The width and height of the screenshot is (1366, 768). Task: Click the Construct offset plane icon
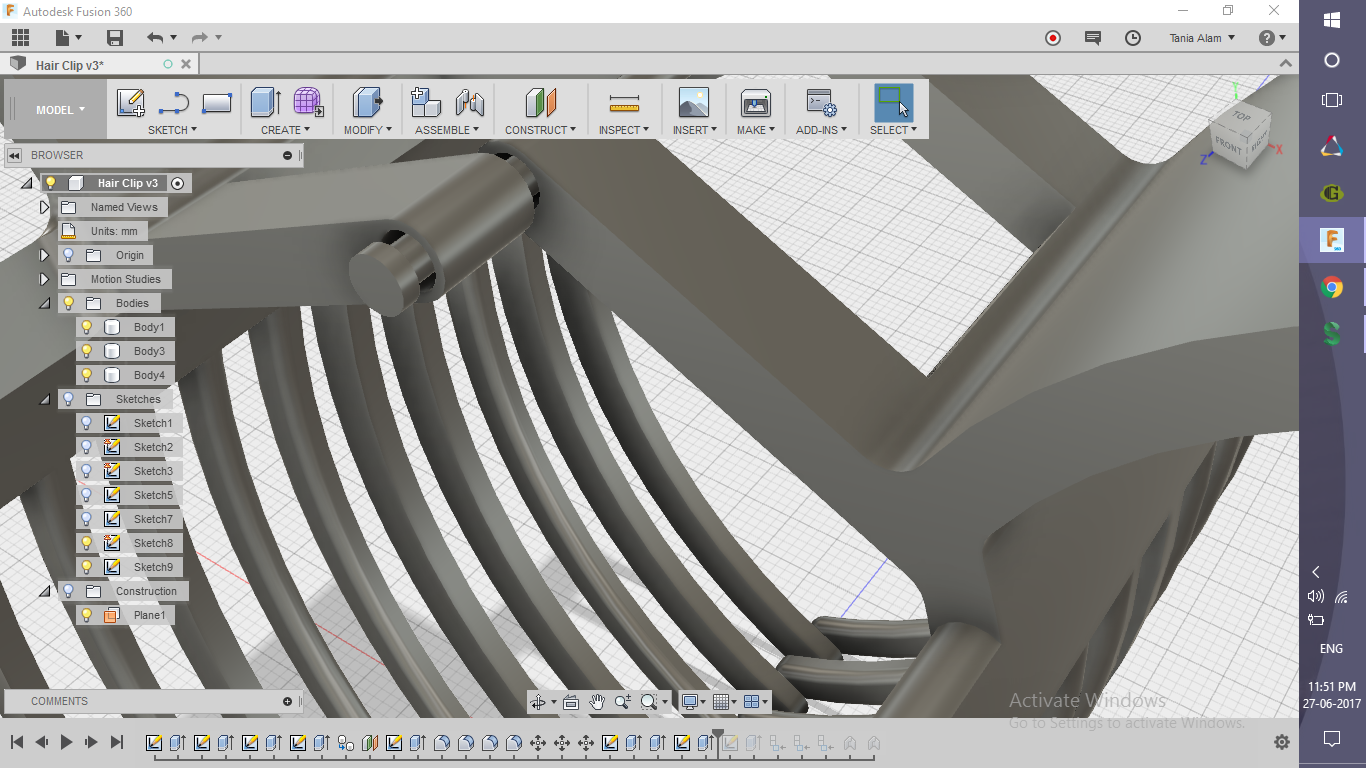coord(540,102)
